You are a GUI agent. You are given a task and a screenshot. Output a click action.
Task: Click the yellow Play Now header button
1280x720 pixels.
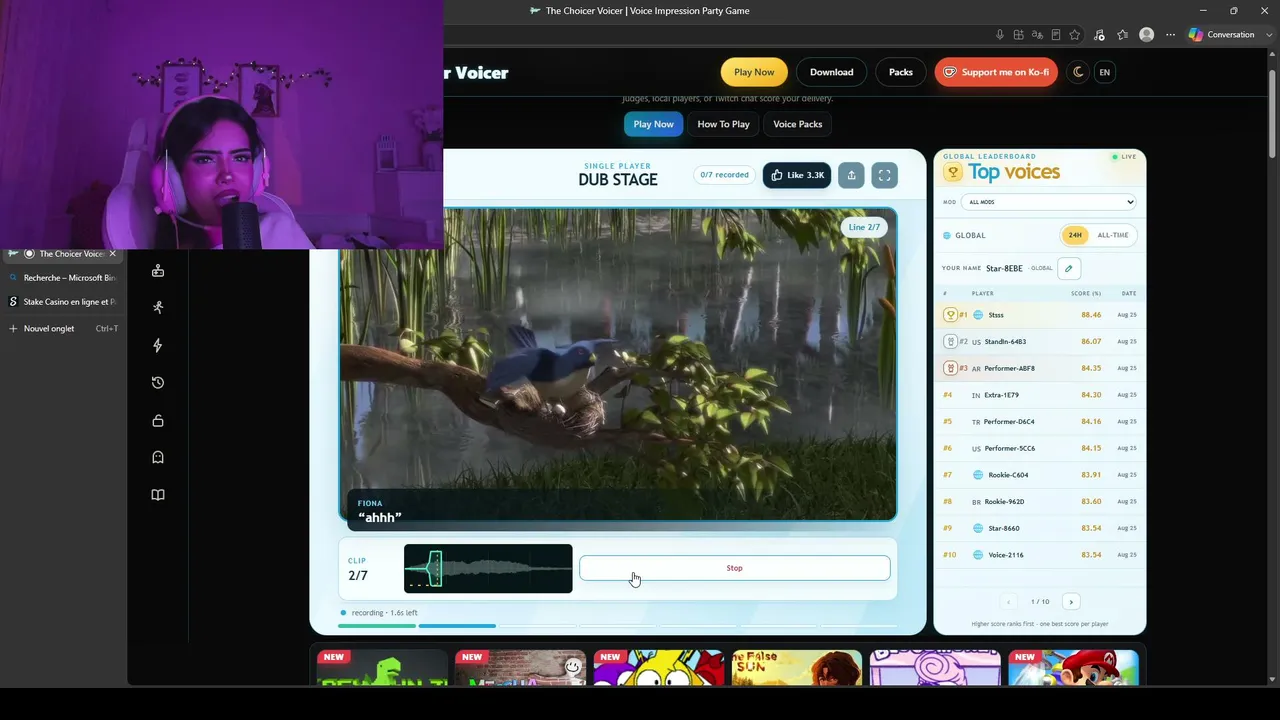point(754,72)
